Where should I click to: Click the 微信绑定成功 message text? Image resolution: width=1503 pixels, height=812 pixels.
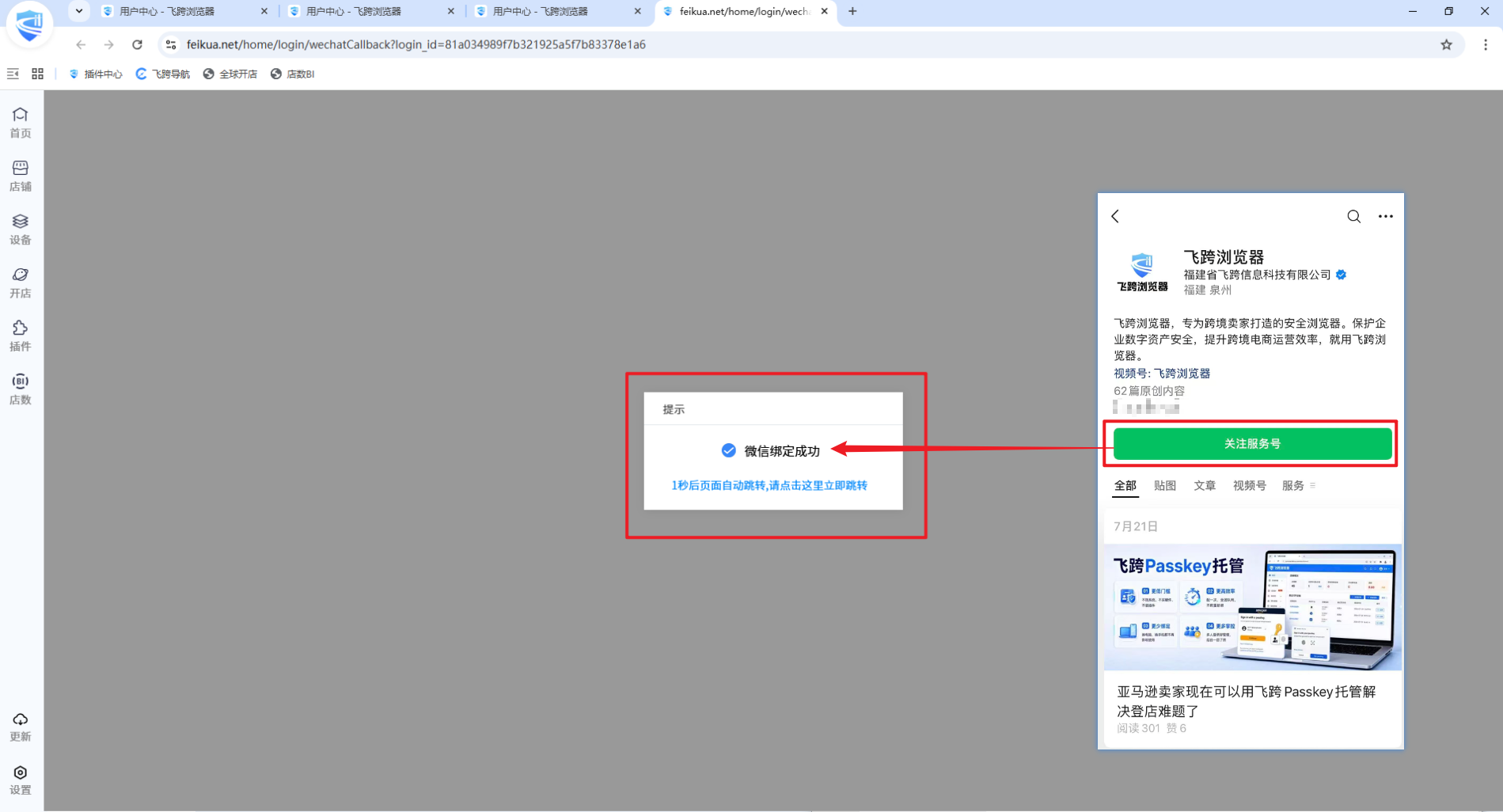[x=782, y=451]
